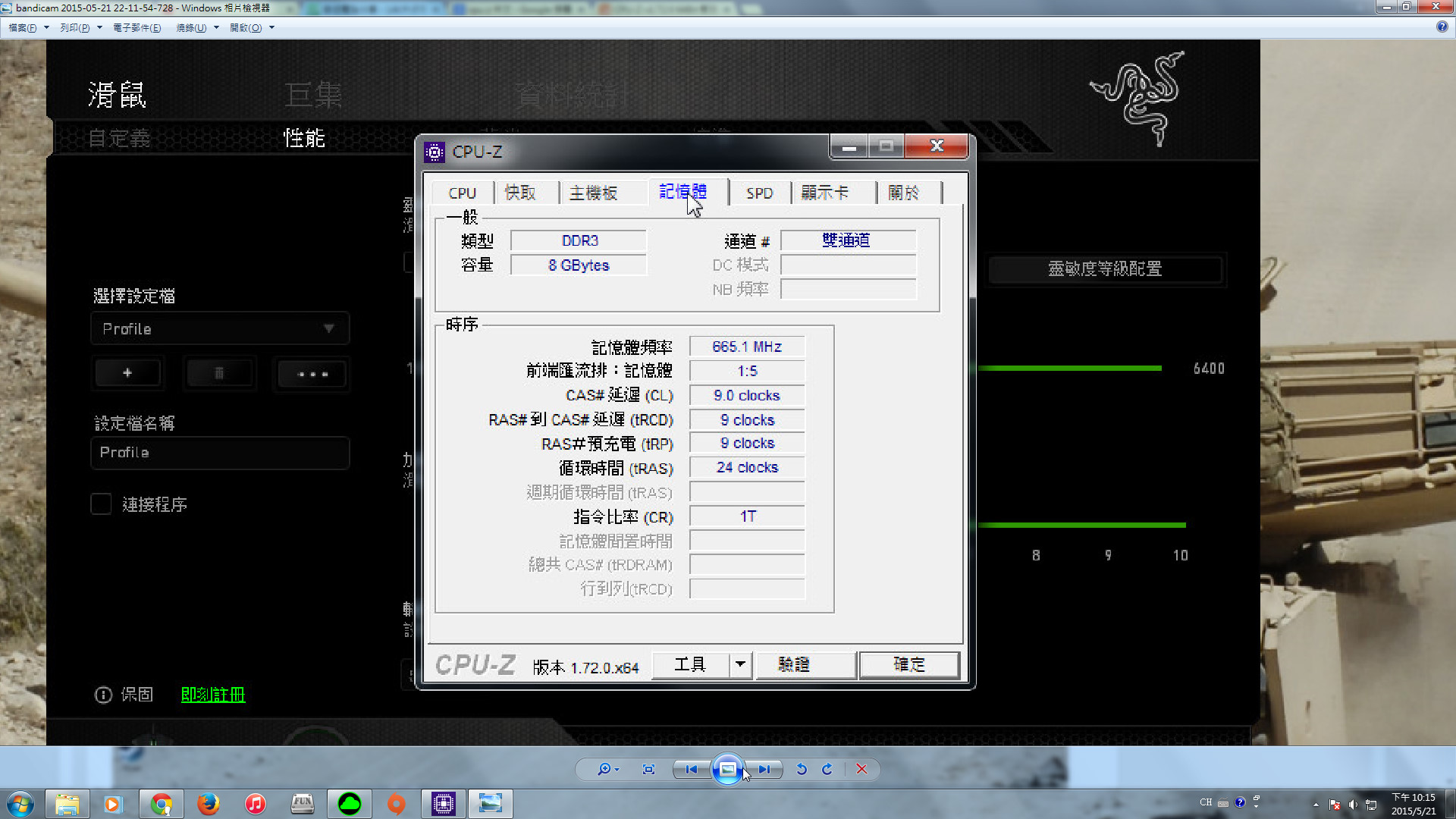1456x819 pixels.
Task: Switch to the 顯示卡 tab in CPU-Z
Action: pyautogui.click(x=825, y=193)
